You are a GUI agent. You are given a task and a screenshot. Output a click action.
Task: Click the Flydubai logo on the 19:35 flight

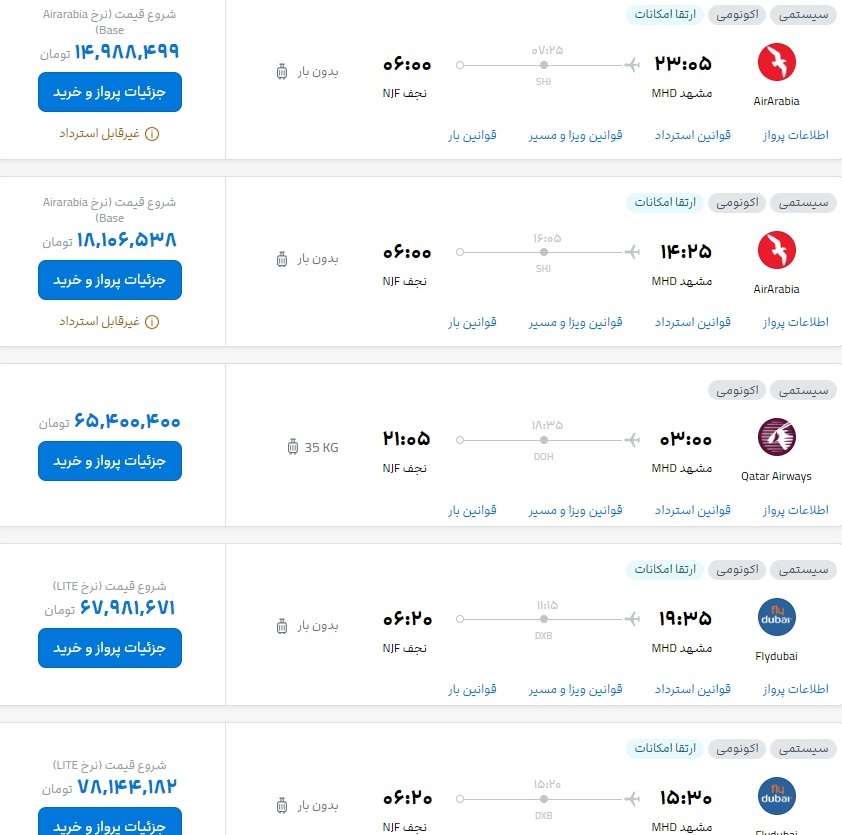pyautogui.click(x=776, y=617)
